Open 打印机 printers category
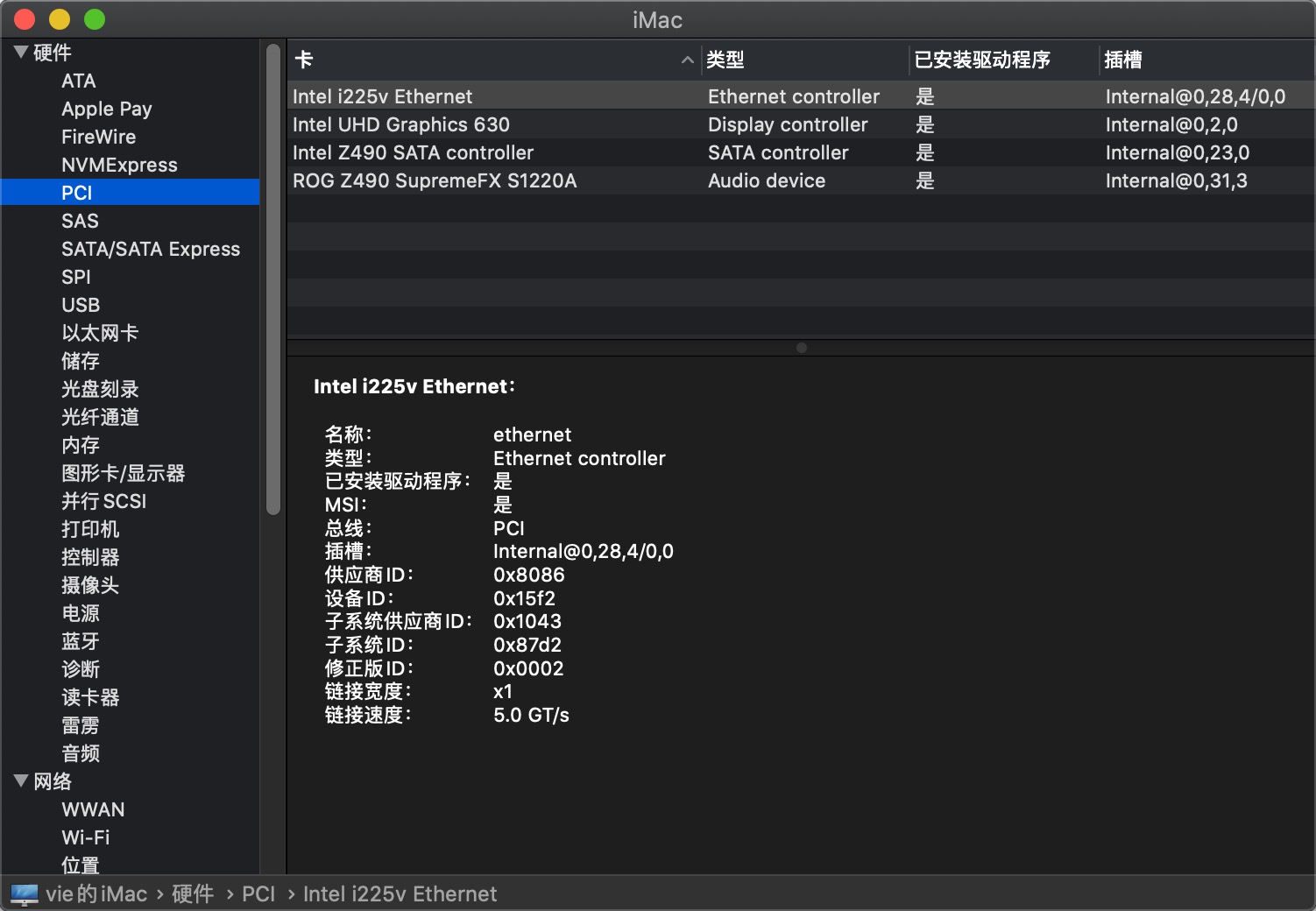The image size is (1316, 911). 90,529
